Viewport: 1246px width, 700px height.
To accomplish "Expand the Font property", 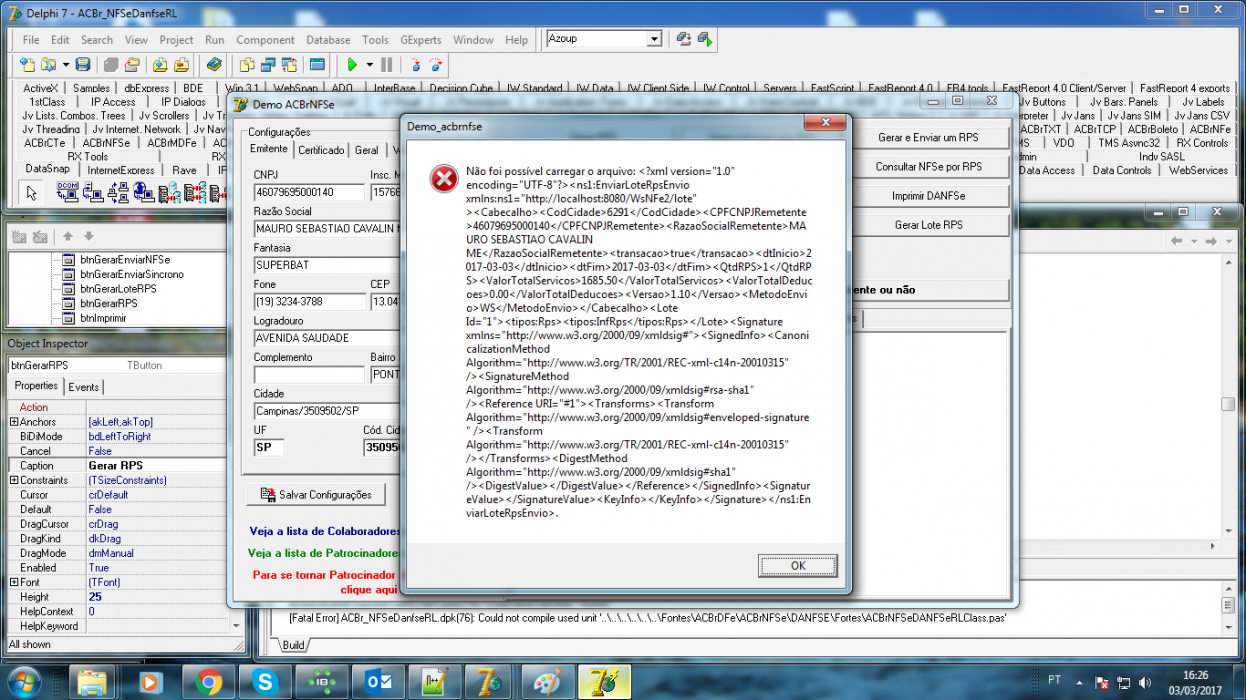I will pos(13,582).
